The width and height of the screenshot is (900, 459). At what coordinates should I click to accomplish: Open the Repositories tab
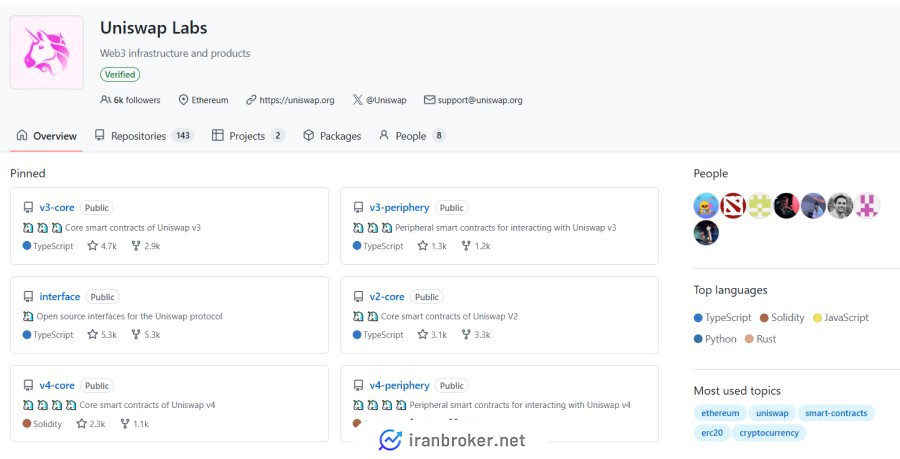144,136
